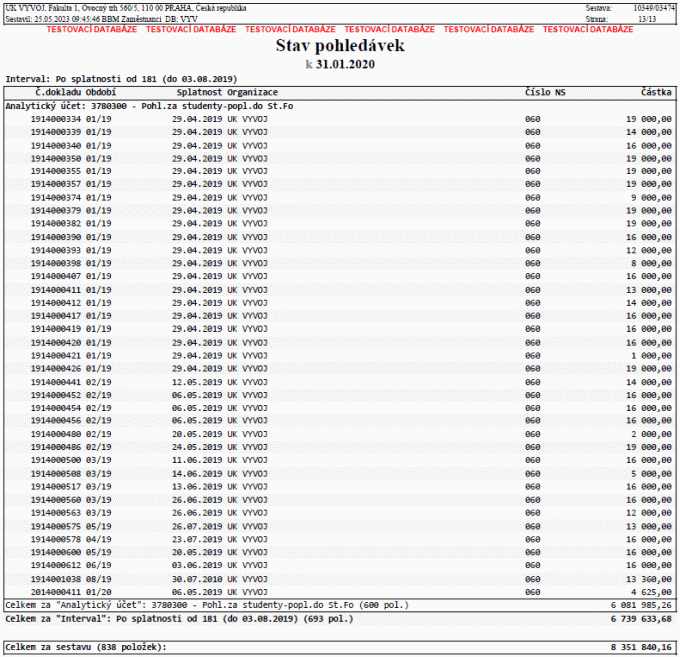Select document number 2014000411
This screenshot has width=680, height=657.
pyautogui.click(x=56, y=592)
